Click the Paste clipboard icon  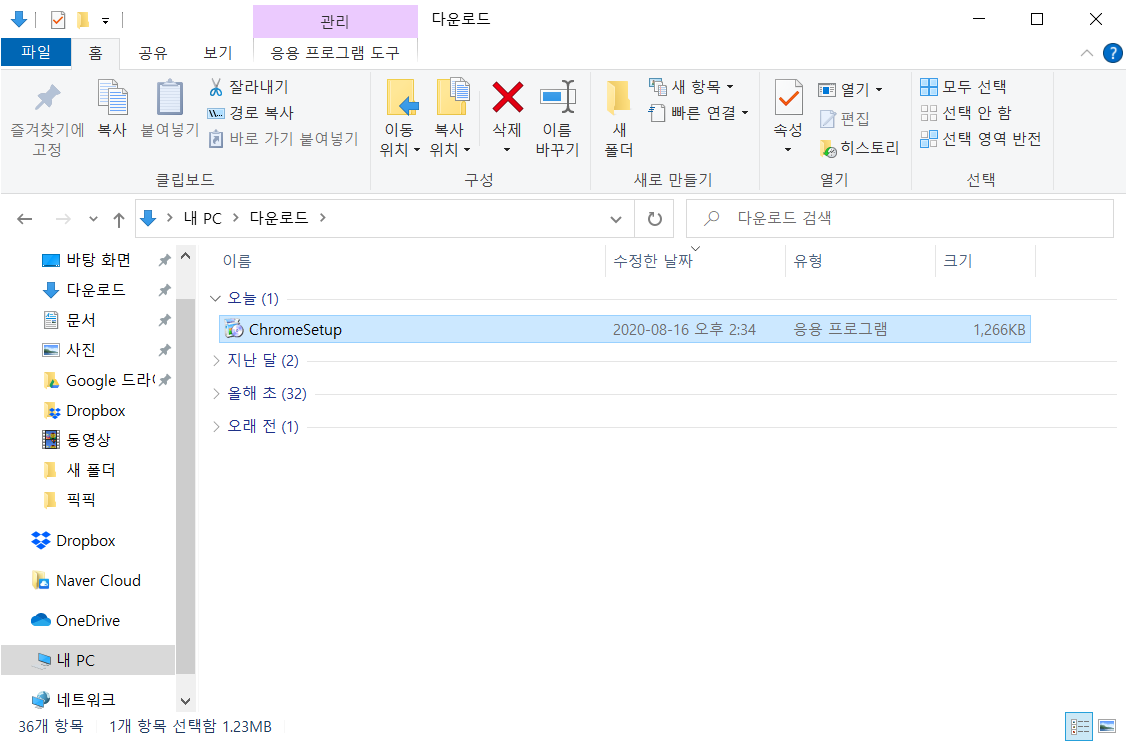170,98
